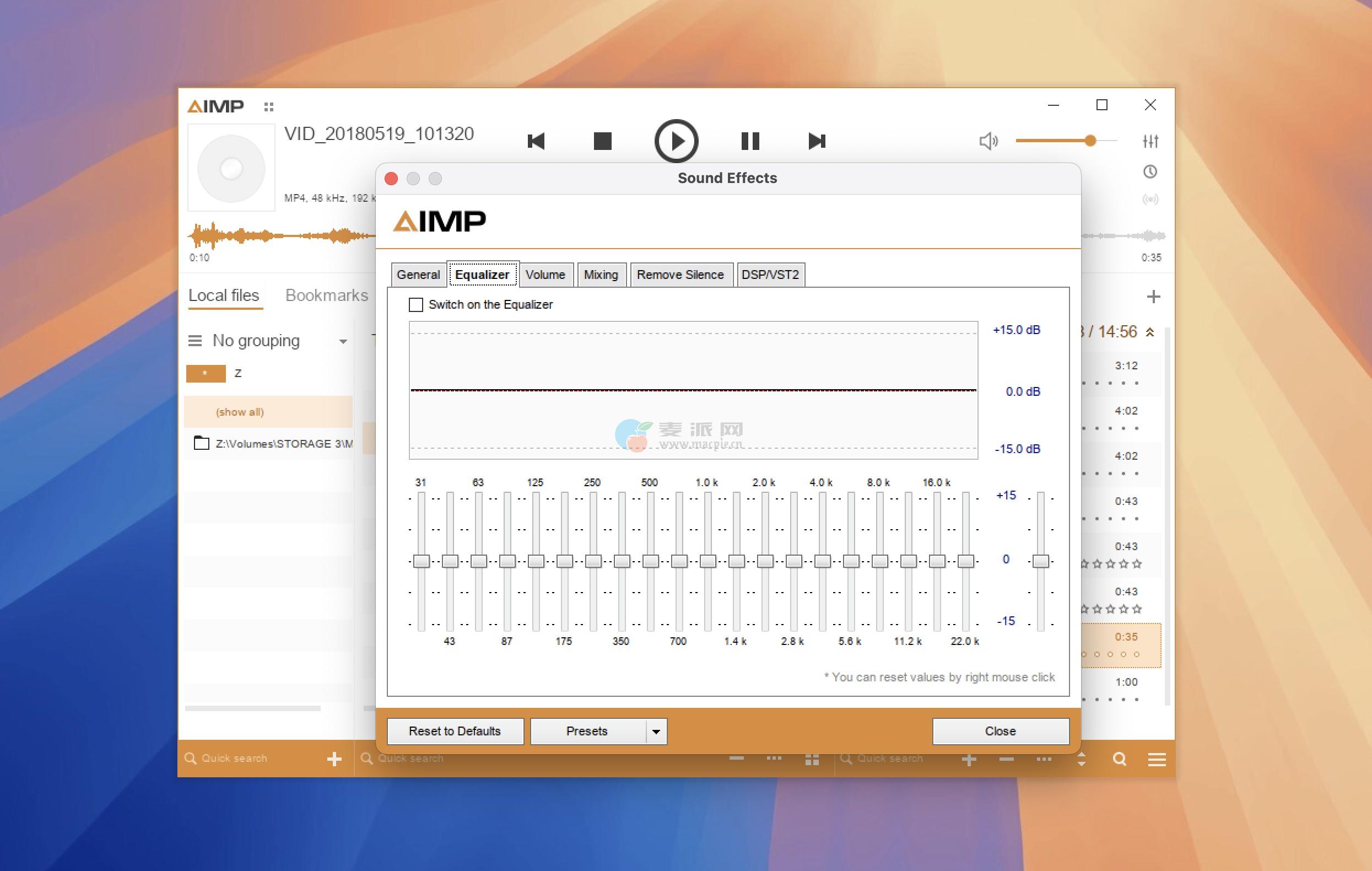The width and height of the screenshot is (1372, 871).
Task: Open the DSP/VST2 tab
Action: click(x=770, y=274)
